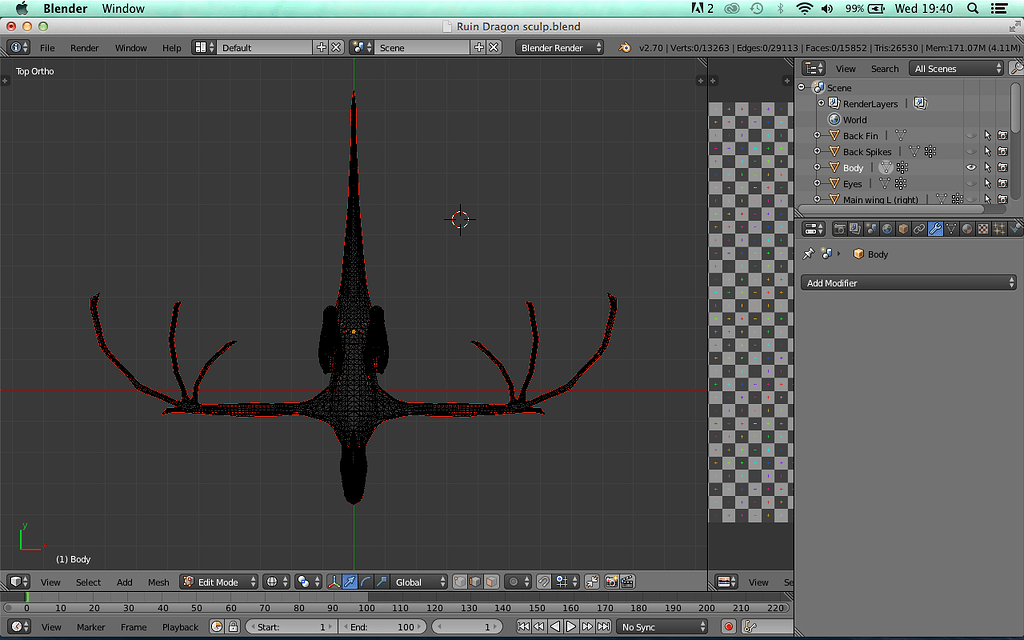Click the rotate manipulator arc icon
1024x640 pixels.
366,582
